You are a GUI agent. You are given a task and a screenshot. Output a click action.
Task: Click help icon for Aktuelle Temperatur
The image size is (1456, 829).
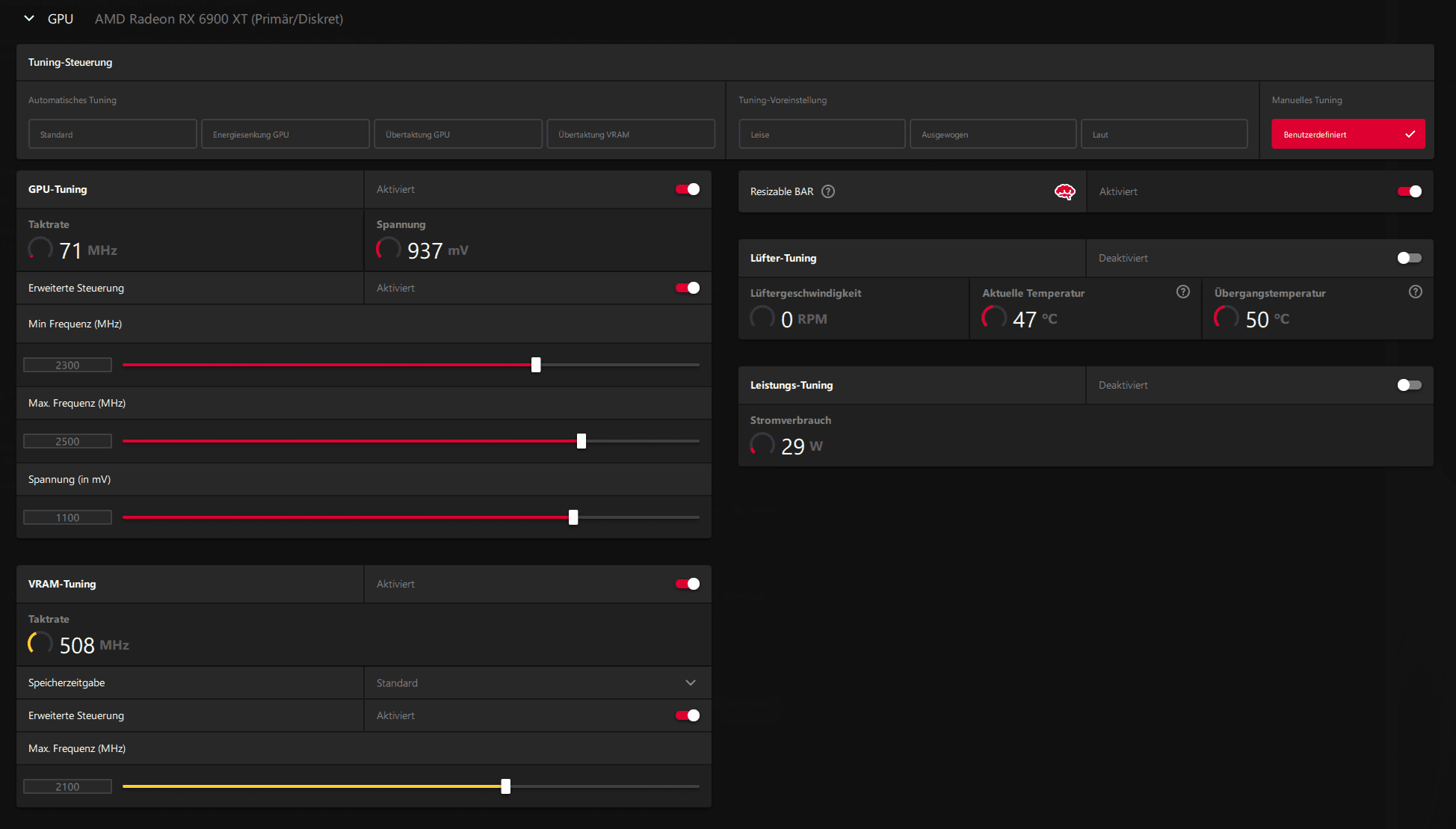pos(1182,292)
